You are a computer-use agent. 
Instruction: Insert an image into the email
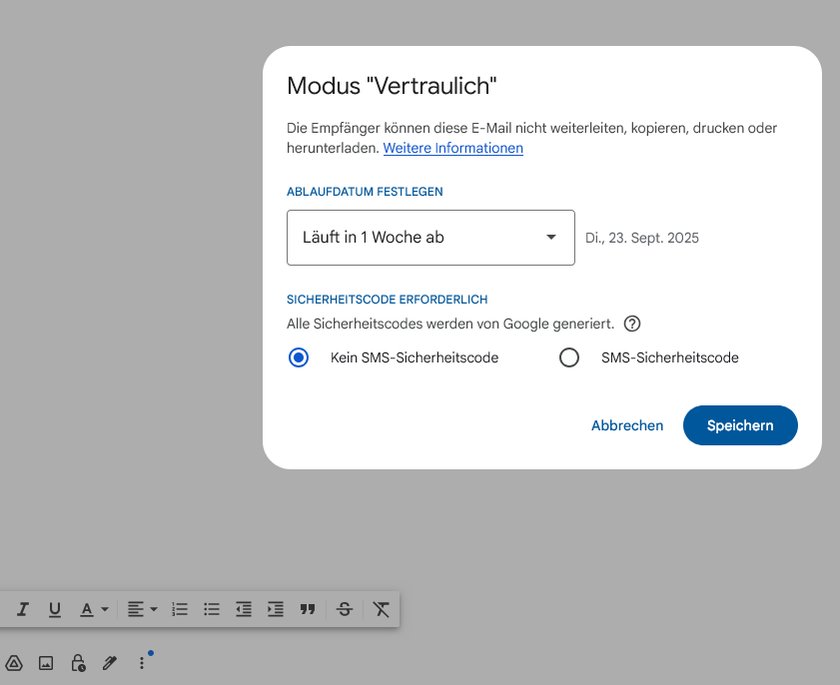(45, 662)
